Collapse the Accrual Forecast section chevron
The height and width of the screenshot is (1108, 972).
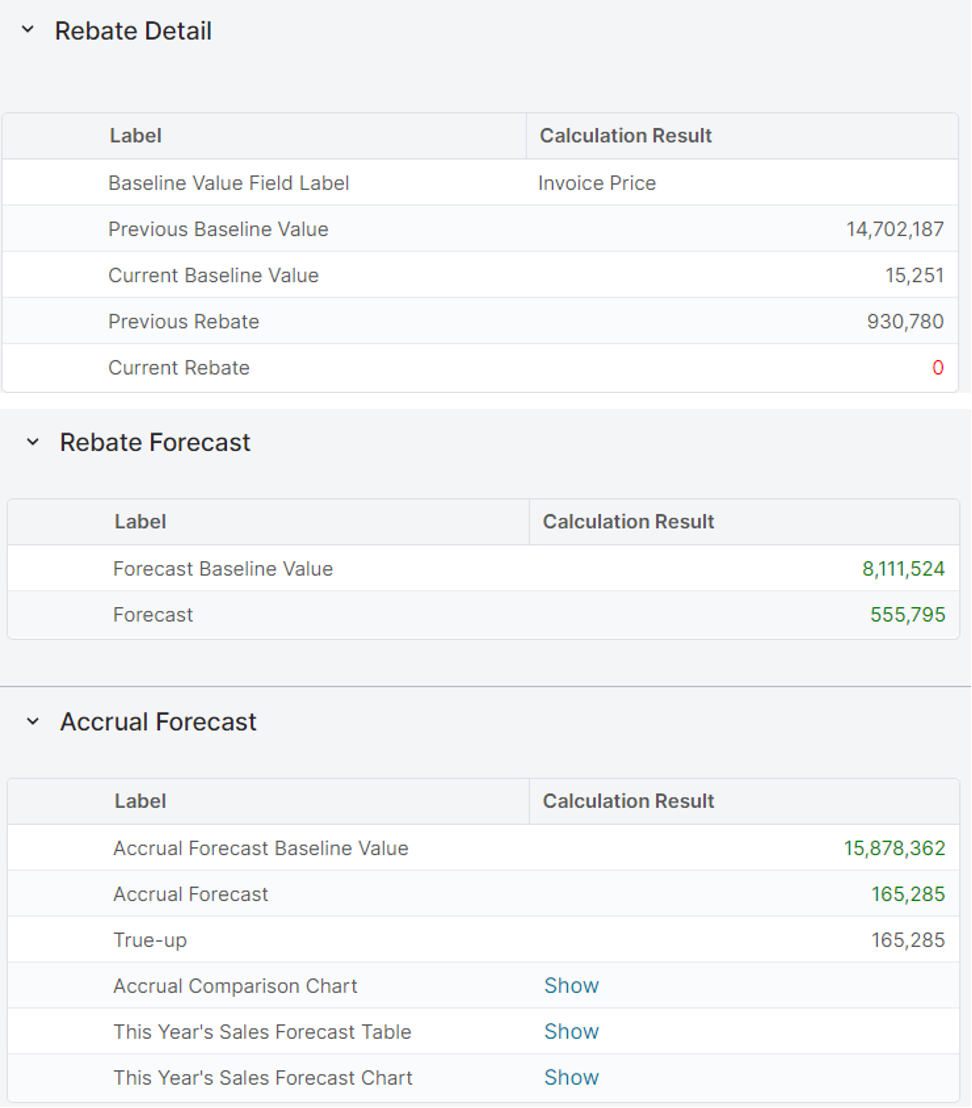point(33,721)
